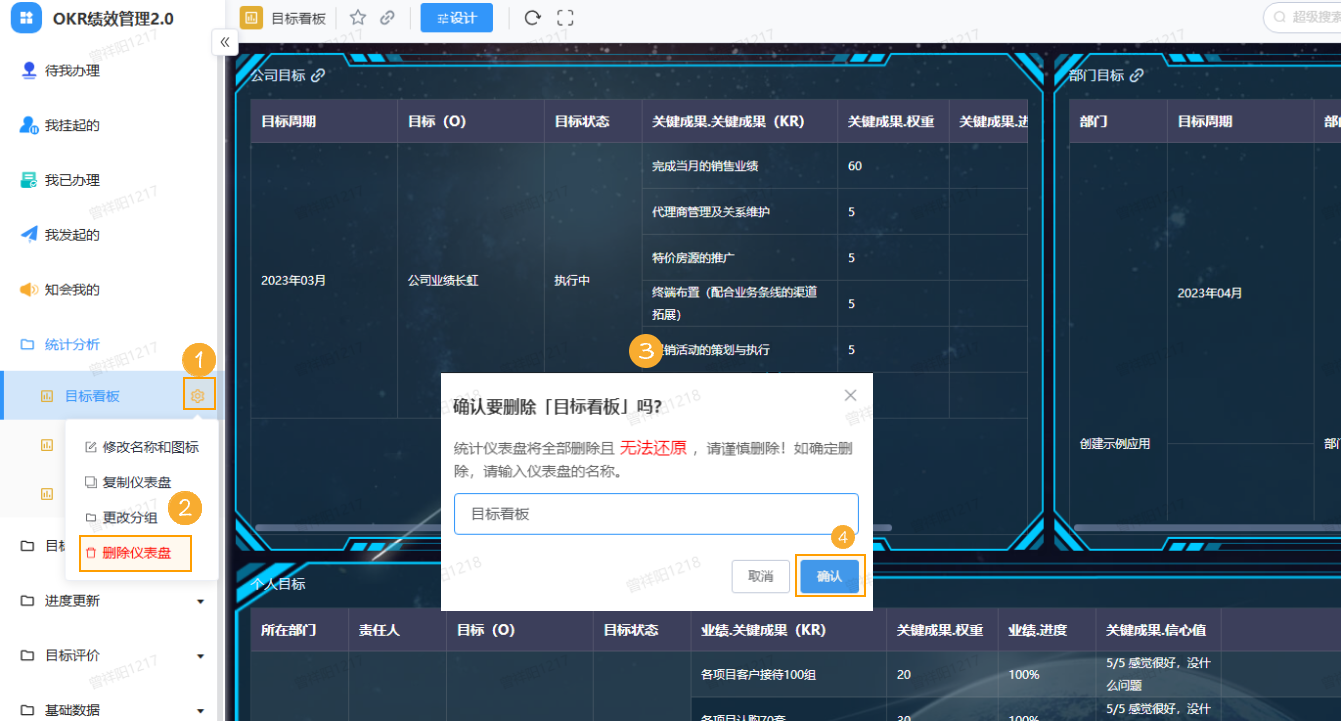
Task: Click the 部门目标 panel link icon
Action: pos(1137,74)
